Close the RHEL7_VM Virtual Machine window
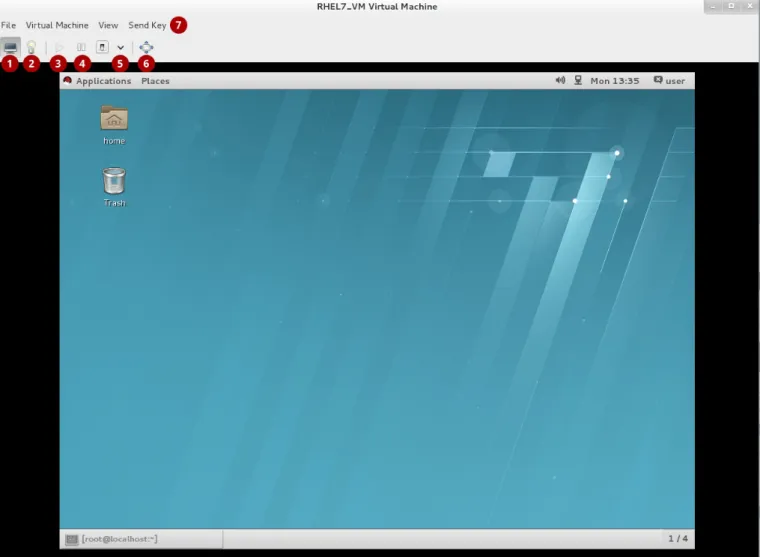Viewport: 760px width, 557px height. coord(750,6)
